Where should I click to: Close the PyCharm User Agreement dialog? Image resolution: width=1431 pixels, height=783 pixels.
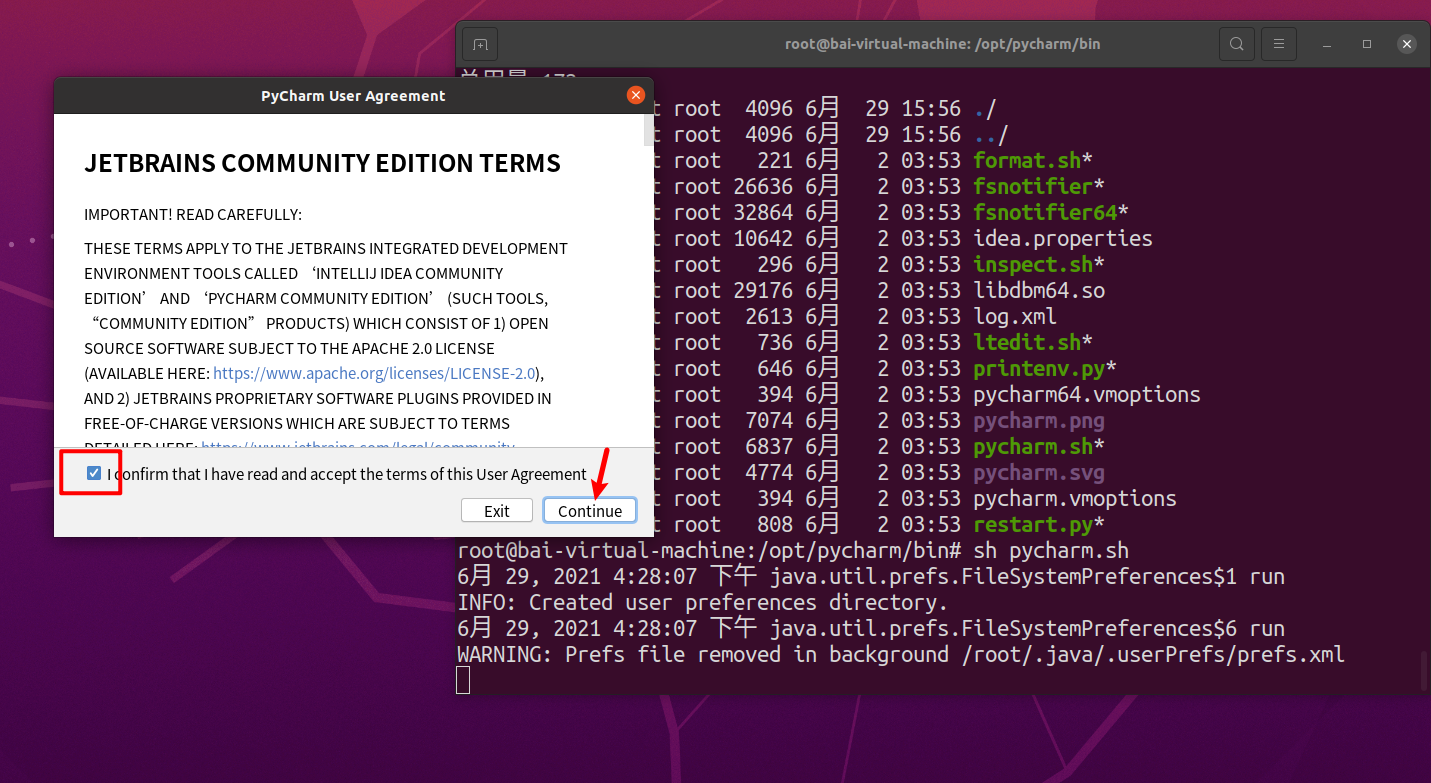636,95
